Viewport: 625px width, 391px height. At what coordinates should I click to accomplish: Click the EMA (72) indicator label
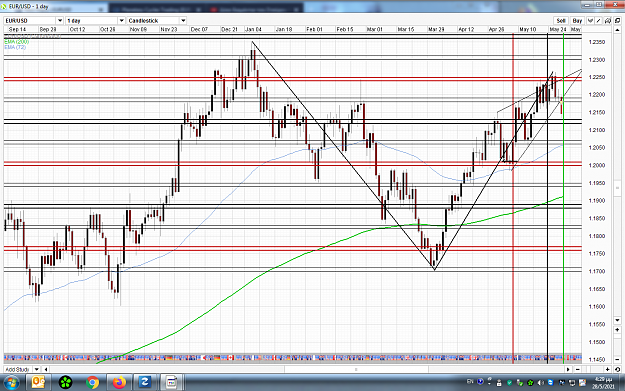[x=15, y=47]
